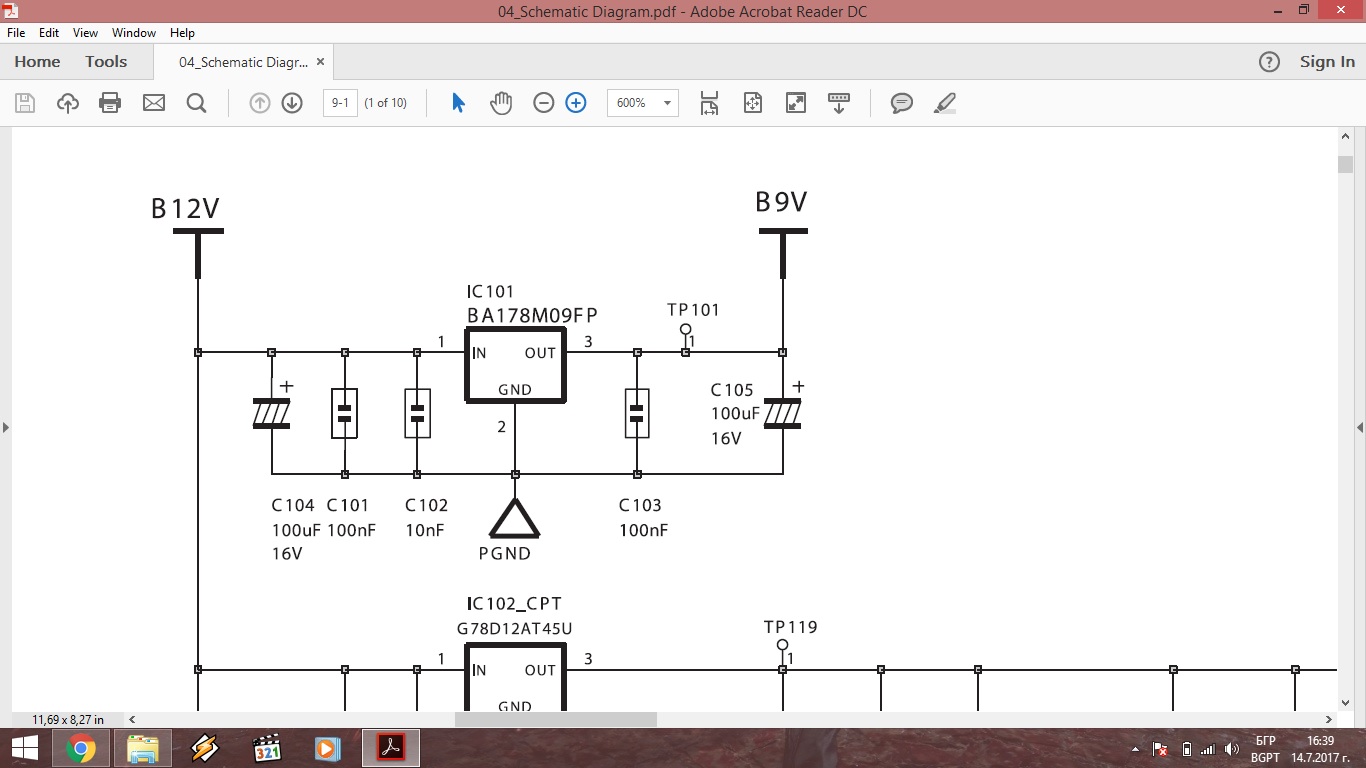Zoom in with plus button
Image resolution: width=1366 pixels, height=768 pixels.
[576, 103]
